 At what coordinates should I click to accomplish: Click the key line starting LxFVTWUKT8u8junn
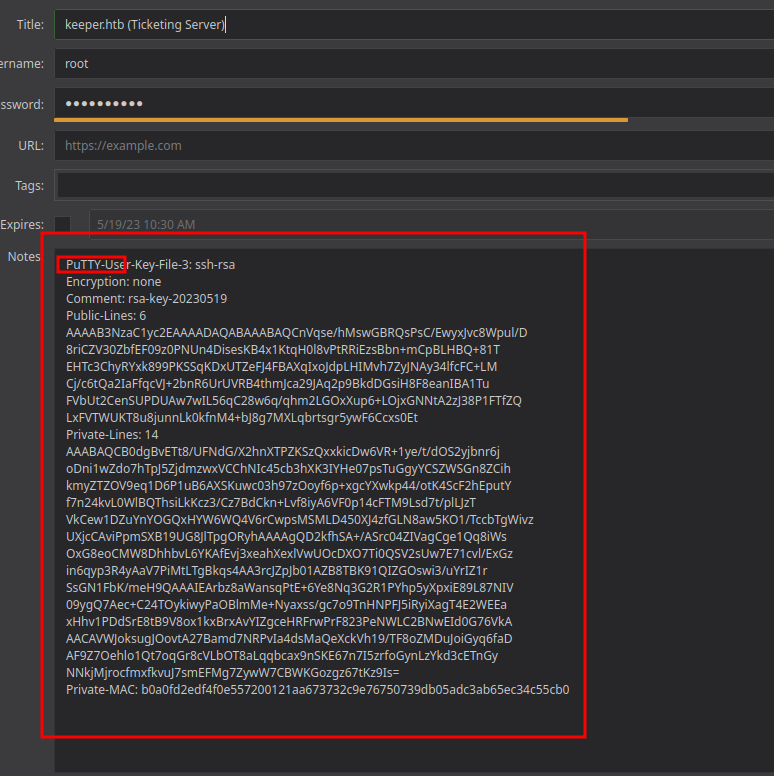point(242,418)
